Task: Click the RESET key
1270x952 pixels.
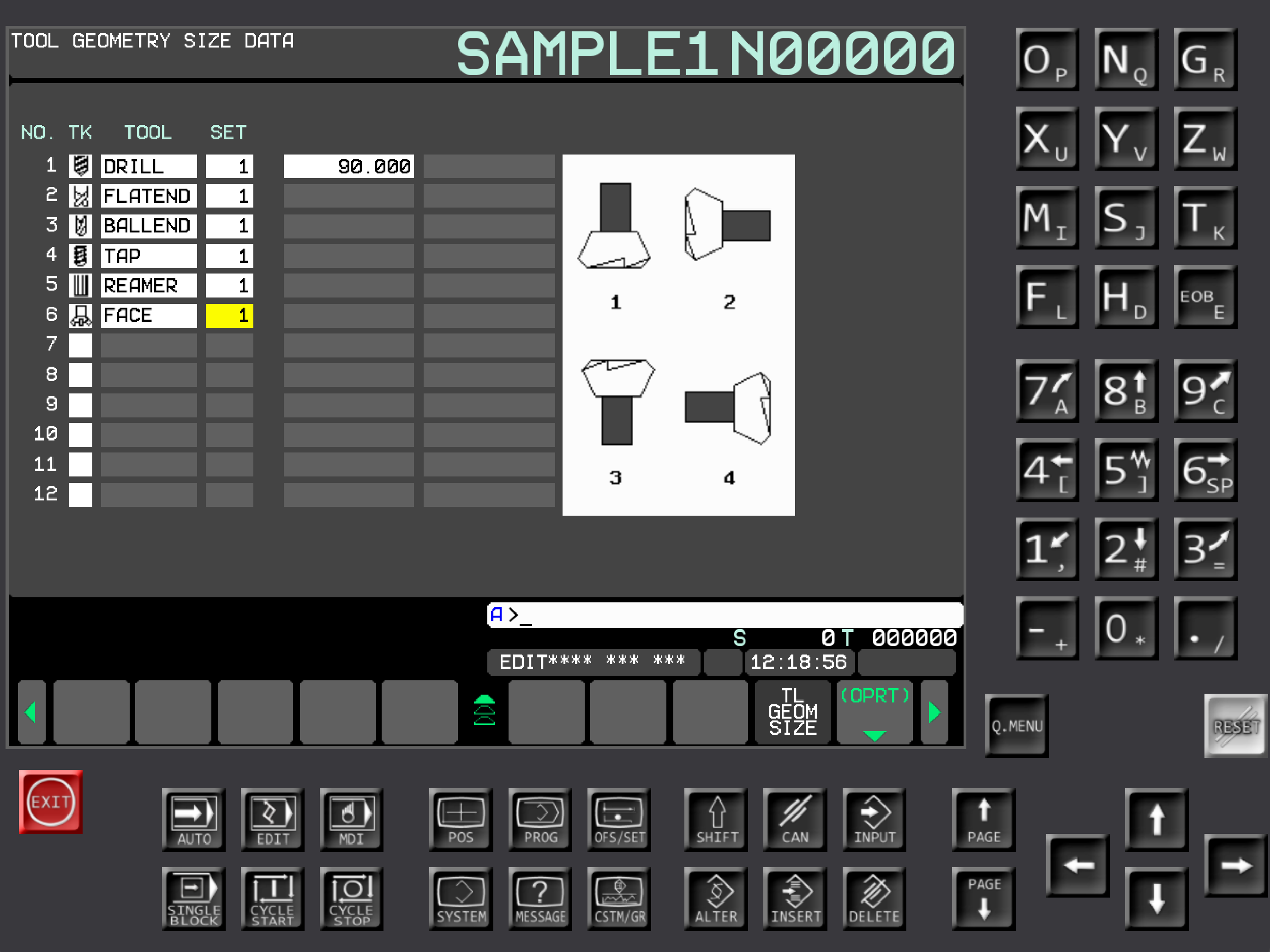Action: [x=1236, y=726]
